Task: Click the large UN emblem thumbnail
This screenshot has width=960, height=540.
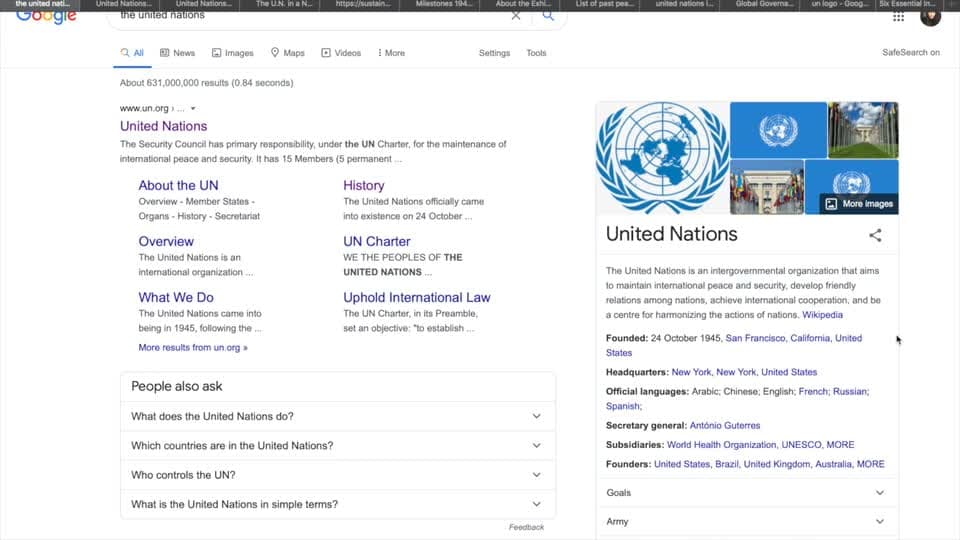Action: pos(662,158)
